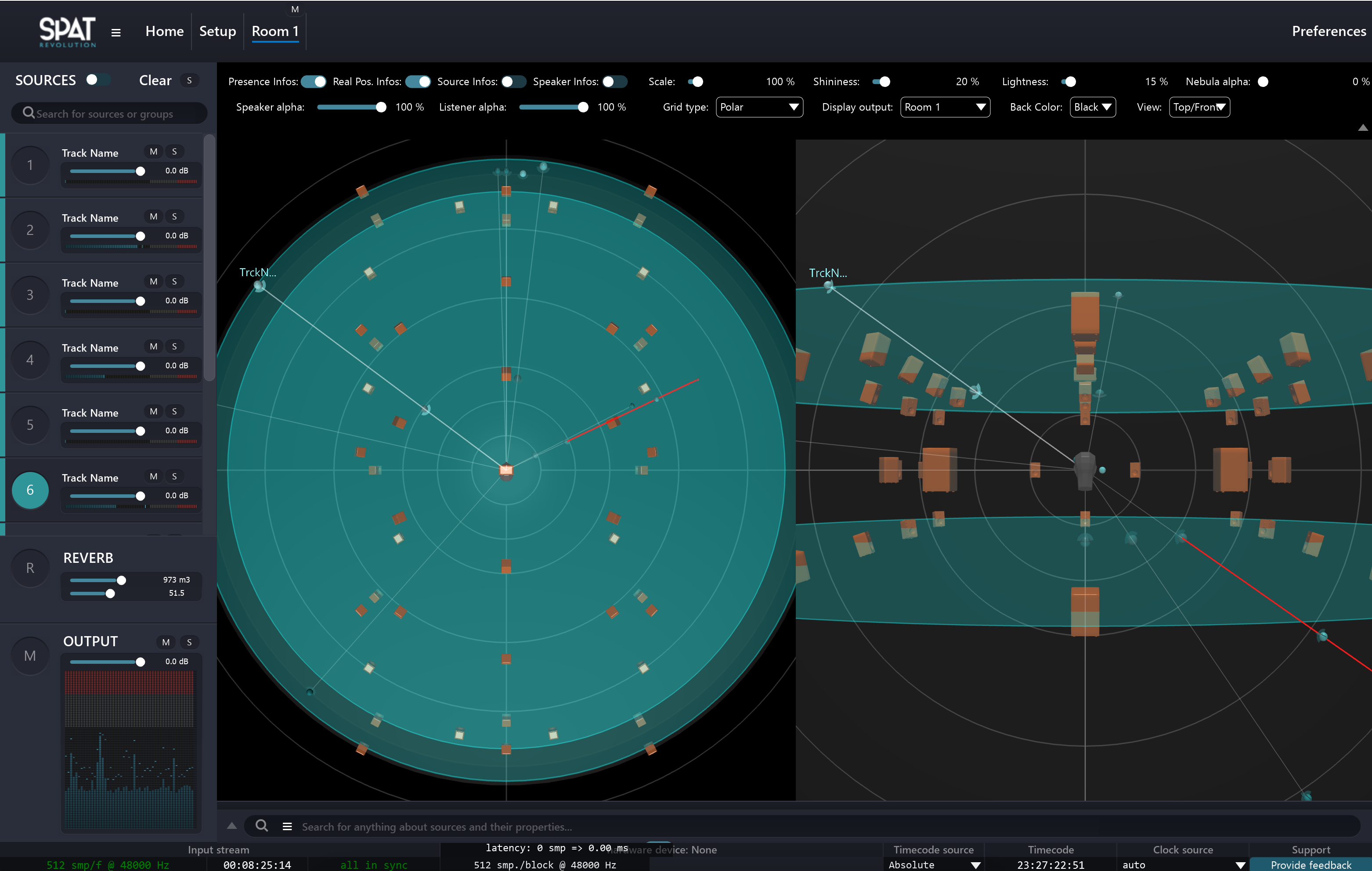Toggle Presence Infos switch
Viewport: 1372px width, 871px height.
click(x=314, y=82)
